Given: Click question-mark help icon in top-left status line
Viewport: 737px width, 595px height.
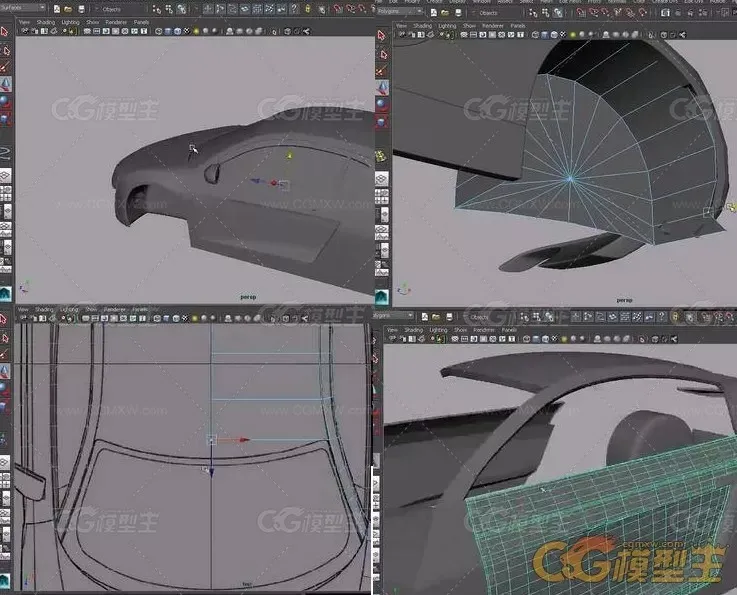Looking at the screenshot, I should (x=294, y=8).
